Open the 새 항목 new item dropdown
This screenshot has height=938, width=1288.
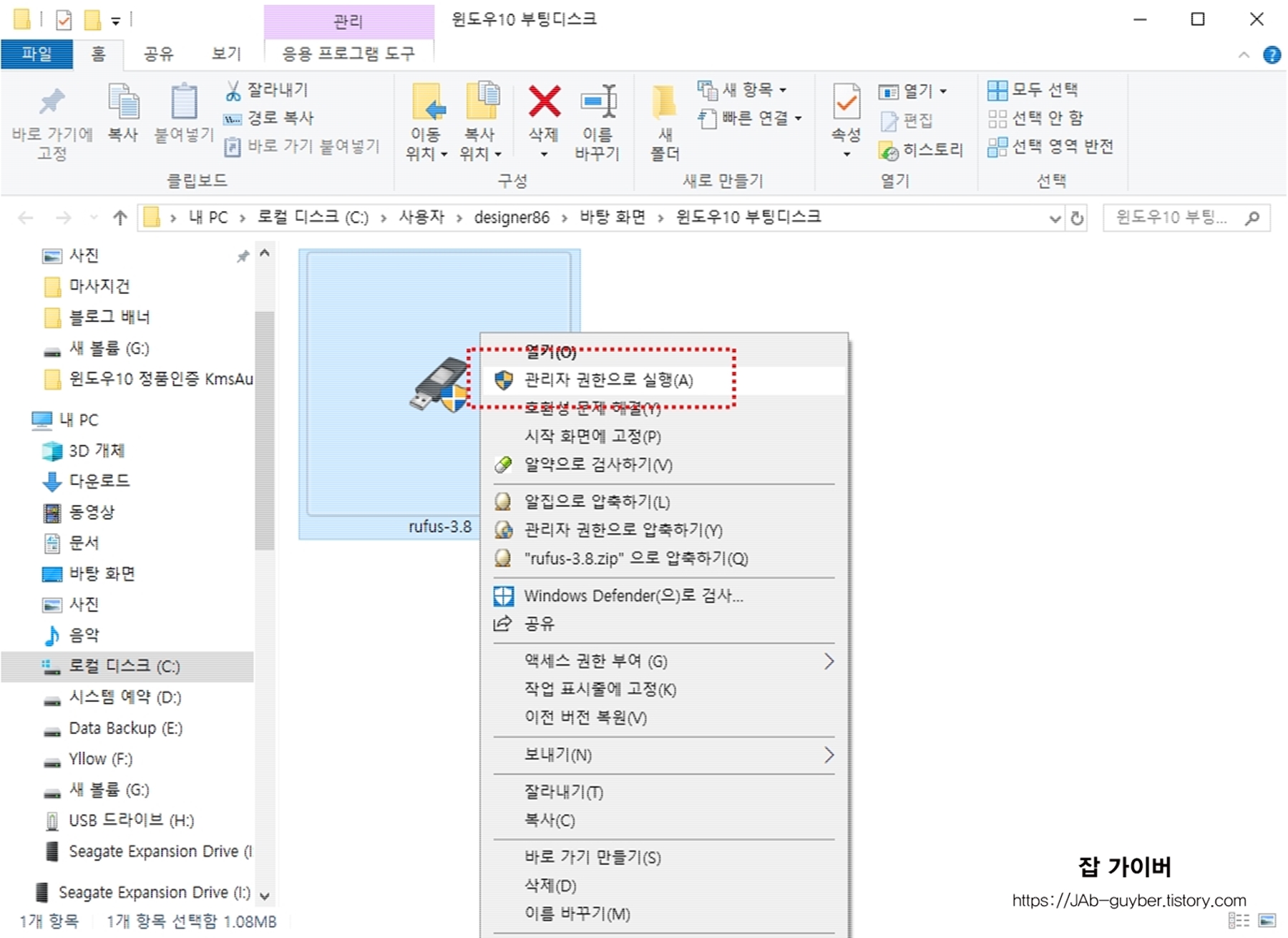743,90
